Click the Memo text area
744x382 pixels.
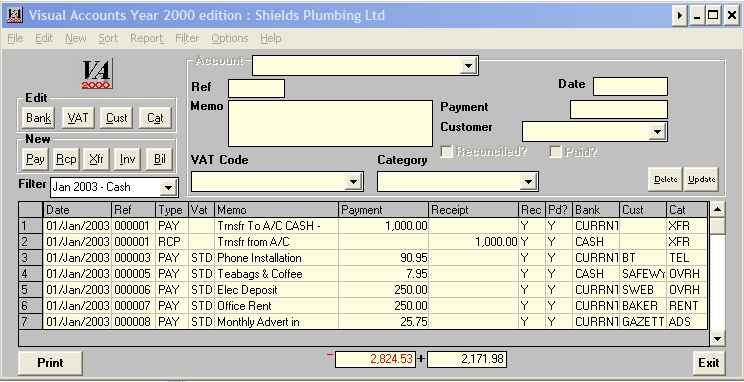(x=330, y=123)
